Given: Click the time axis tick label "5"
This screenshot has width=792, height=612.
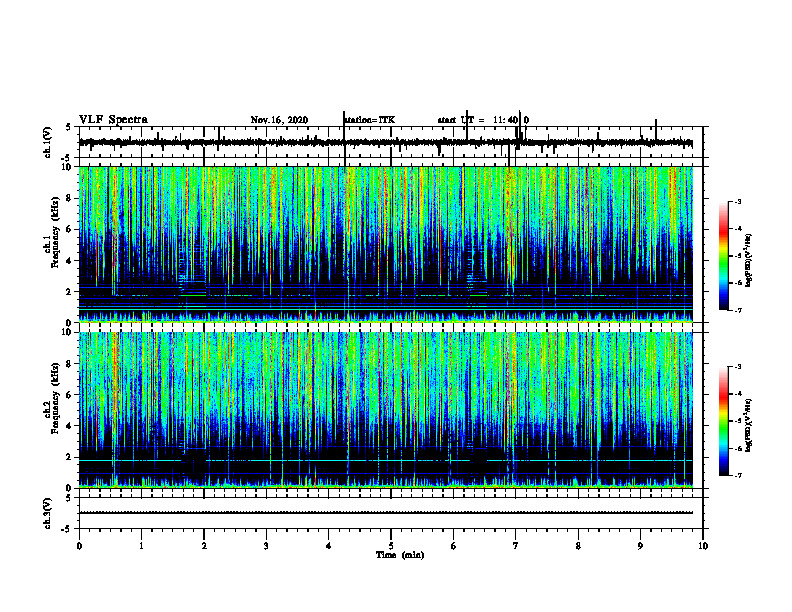Looking at the screenshot, I should (391, 546).
